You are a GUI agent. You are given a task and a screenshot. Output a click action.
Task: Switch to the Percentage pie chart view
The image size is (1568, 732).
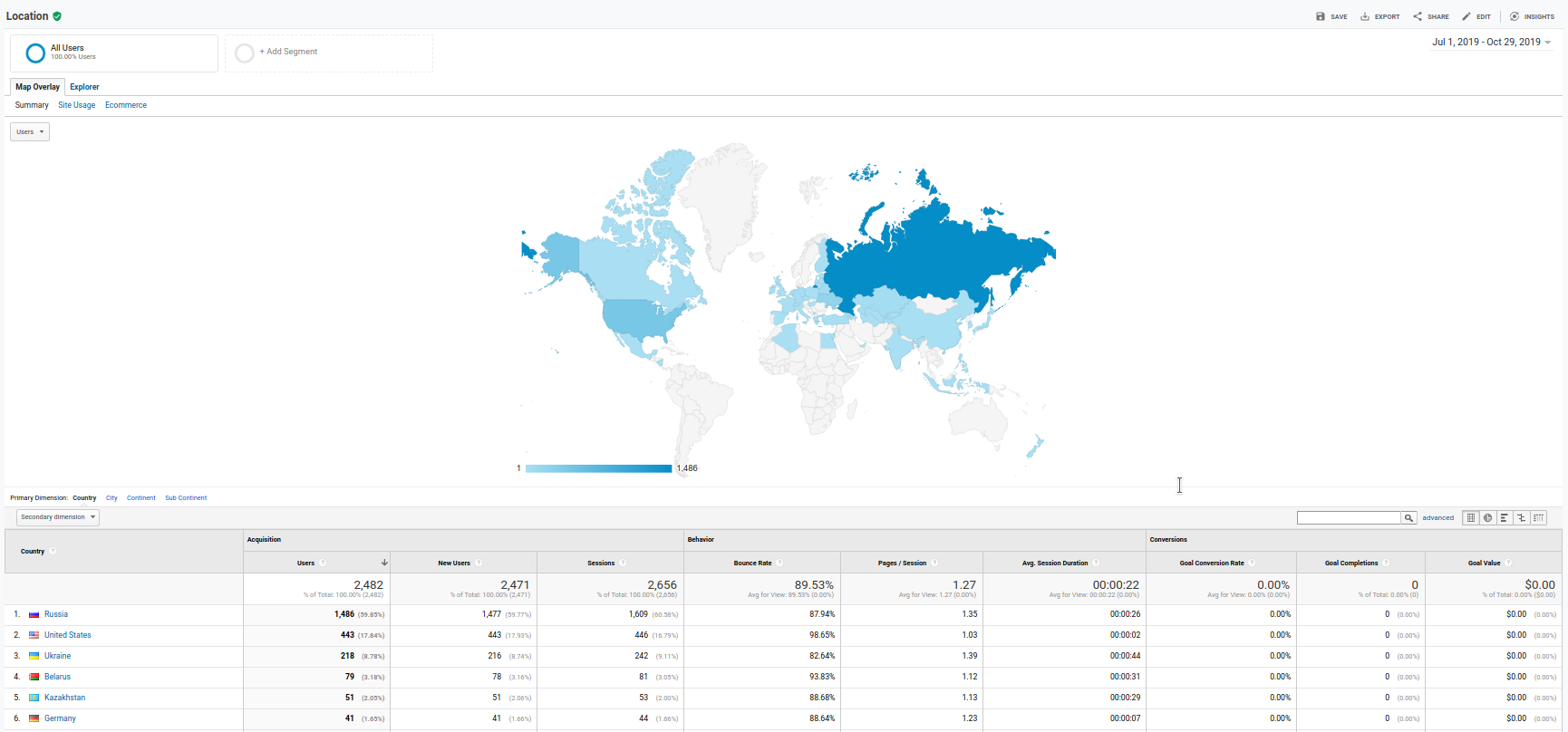pyautogui.click(x=1487, y=518)
